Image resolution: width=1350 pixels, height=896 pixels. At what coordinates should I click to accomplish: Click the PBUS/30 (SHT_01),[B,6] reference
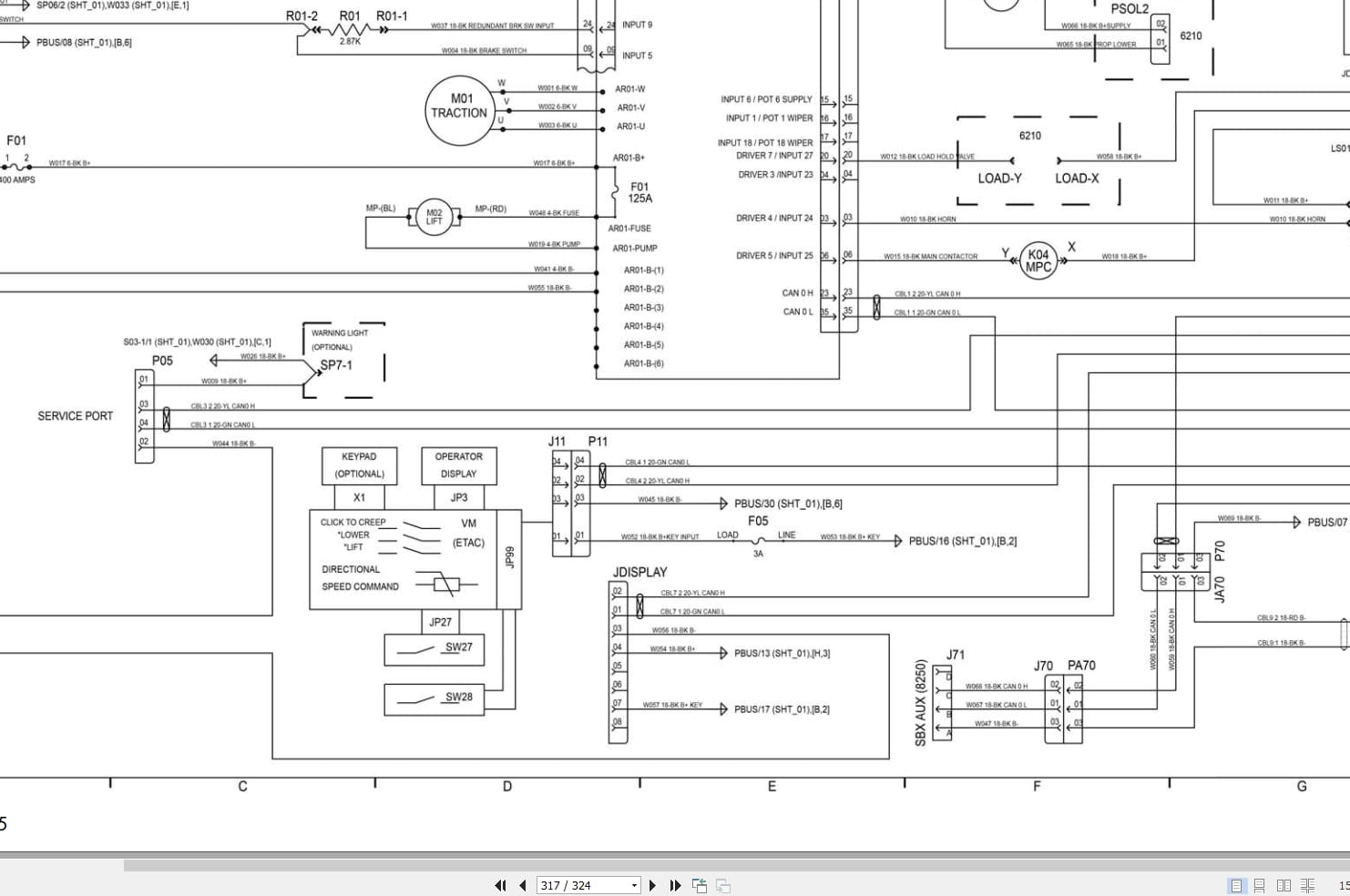tap(788, 504)
